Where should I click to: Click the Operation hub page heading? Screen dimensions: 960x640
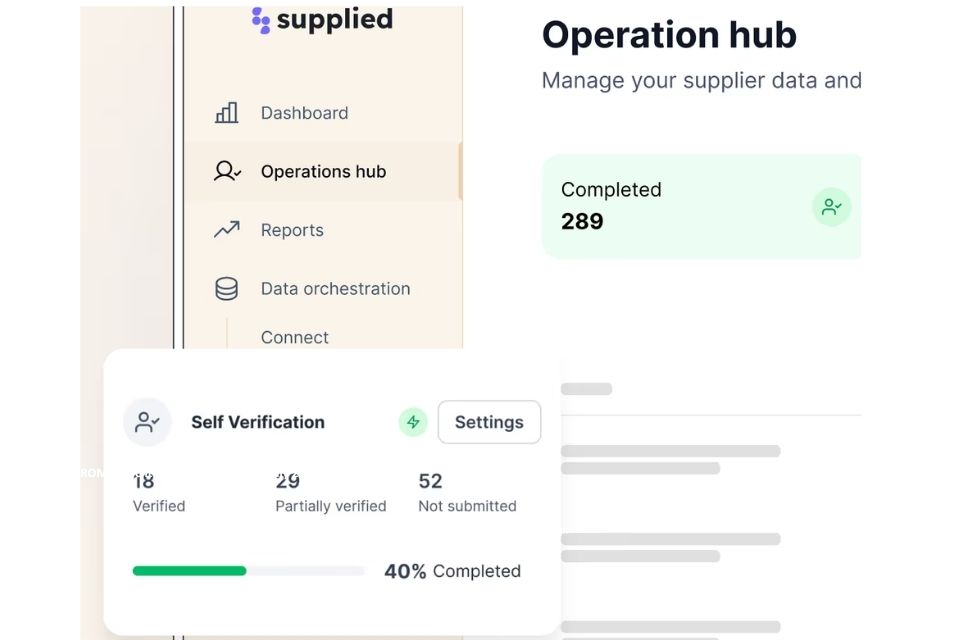669,35
